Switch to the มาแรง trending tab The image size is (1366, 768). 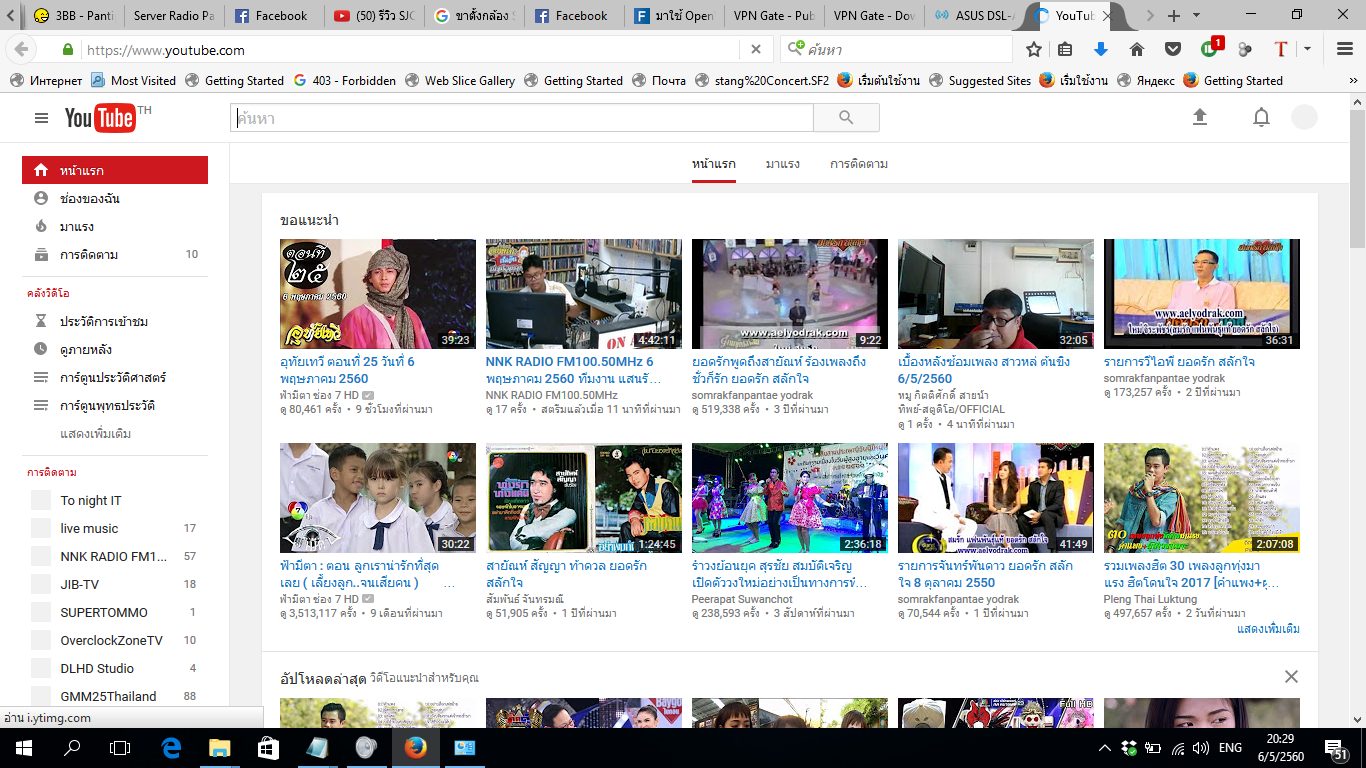point(782,164)
